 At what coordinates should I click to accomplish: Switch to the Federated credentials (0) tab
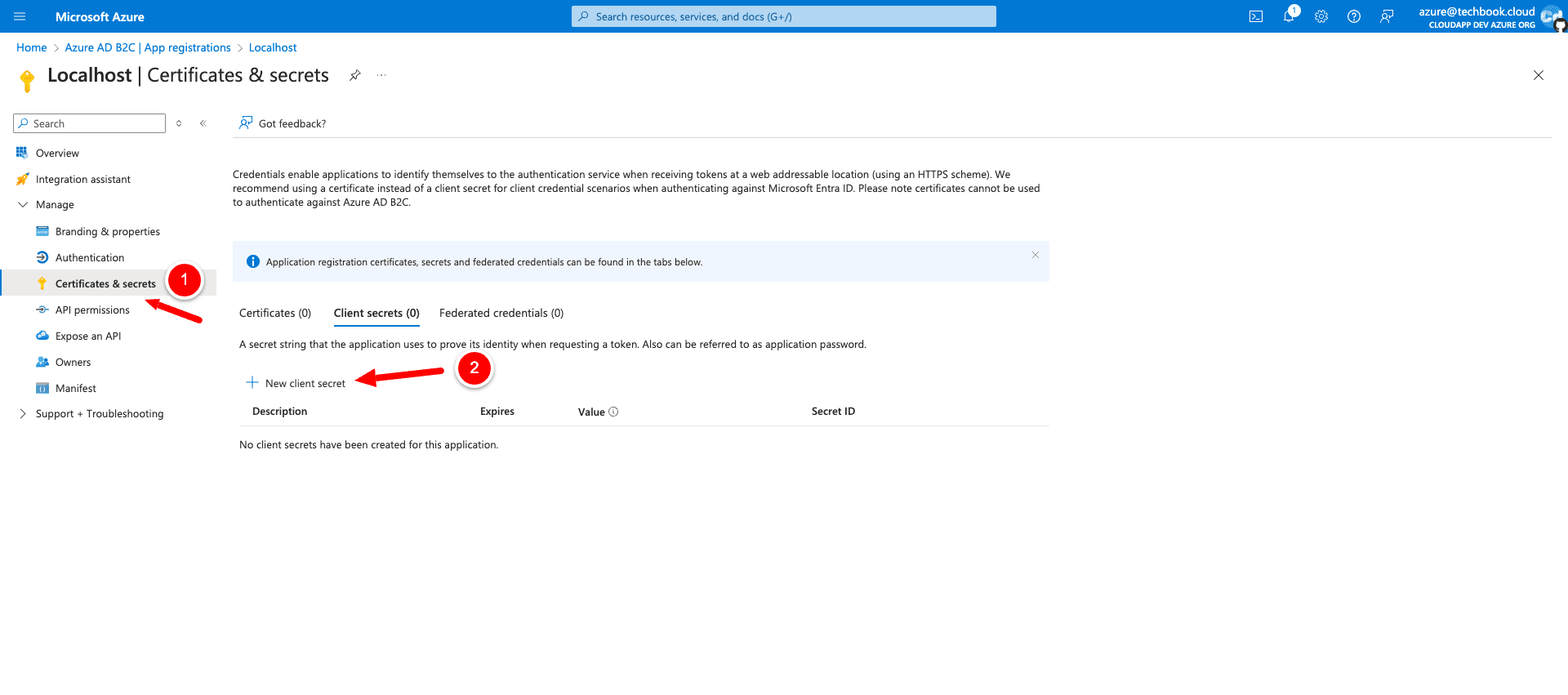coord(501,313)
